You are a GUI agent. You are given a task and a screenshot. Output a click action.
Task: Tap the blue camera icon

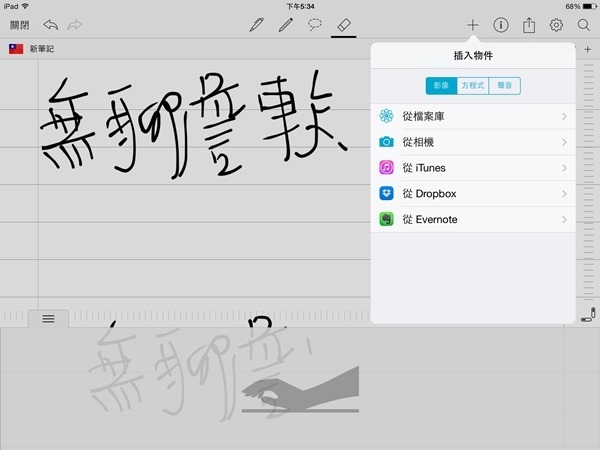point(386,142)
